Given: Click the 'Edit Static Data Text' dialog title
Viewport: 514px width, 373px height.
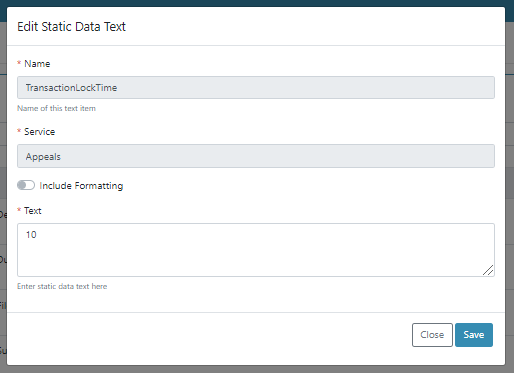Looking at the screenshot, I should pyautogui.click(x=71, y=27).
